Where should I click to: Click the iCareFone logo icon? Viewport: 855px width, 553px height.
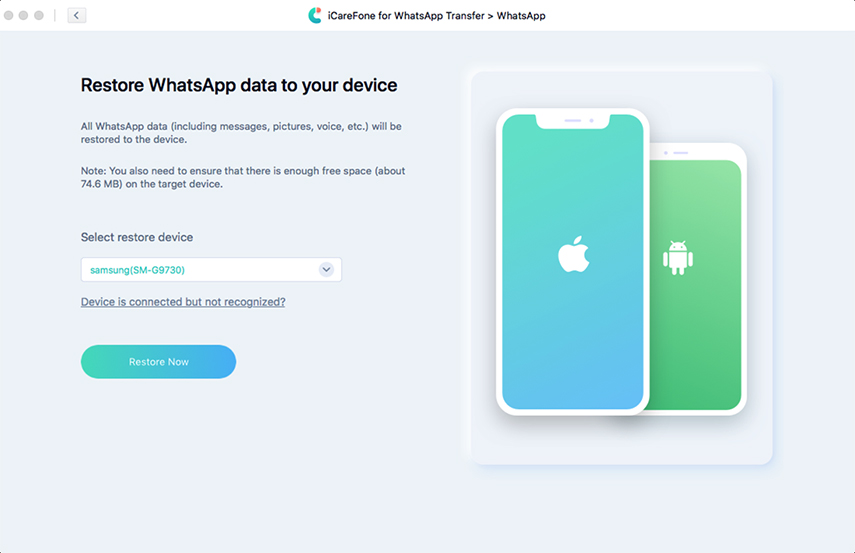tap(315, 15)
